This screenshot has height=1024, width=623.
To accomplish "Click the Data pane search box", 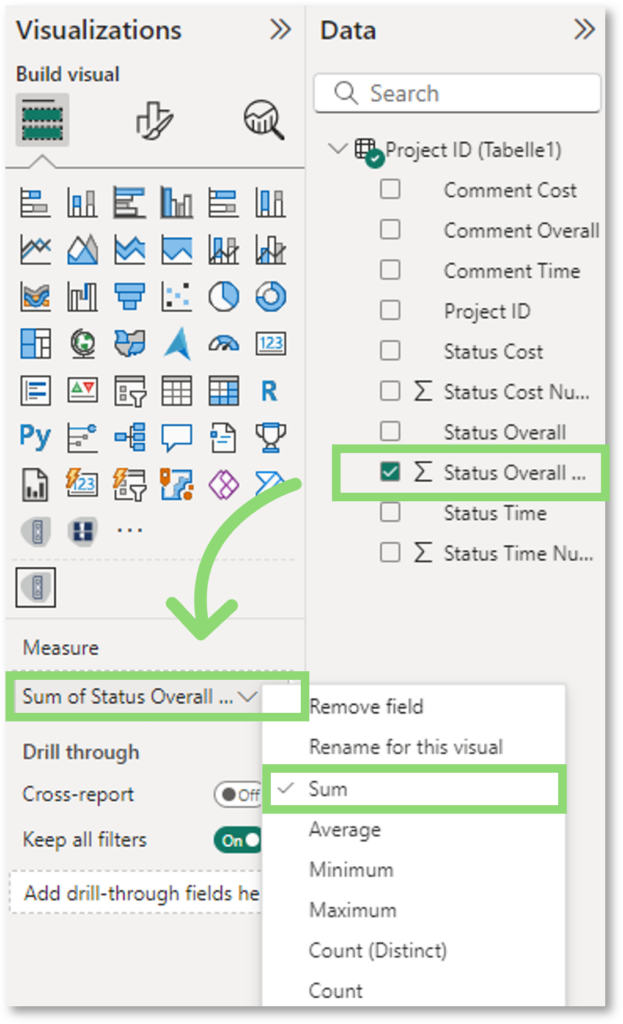I will pos(458,94).
